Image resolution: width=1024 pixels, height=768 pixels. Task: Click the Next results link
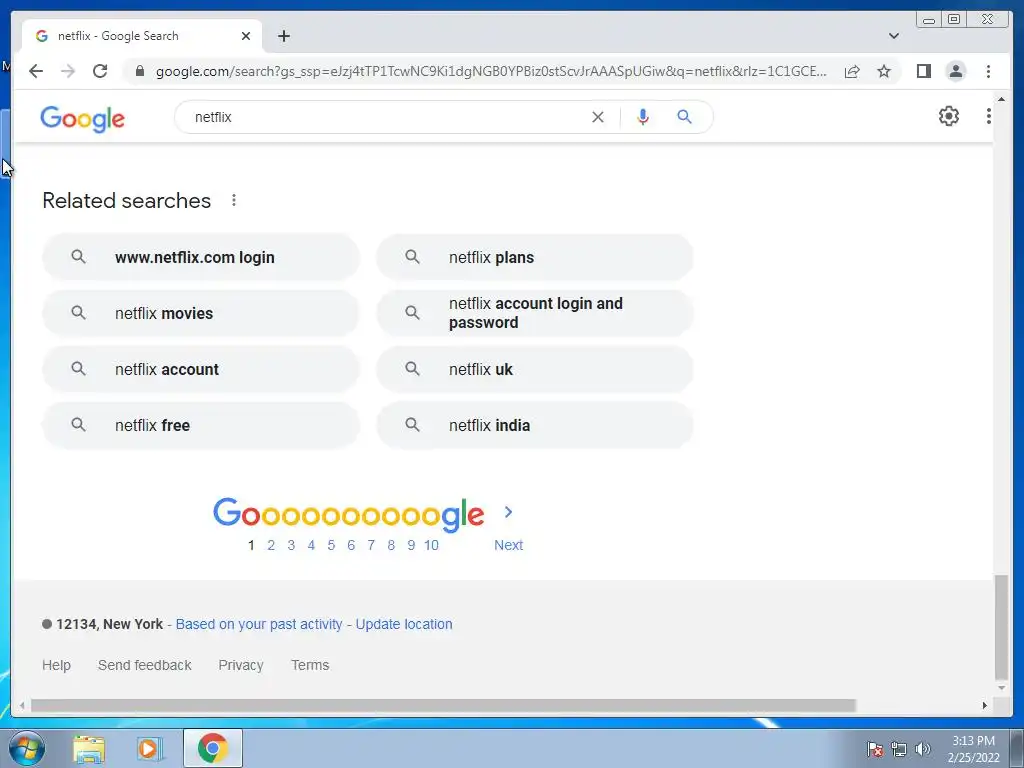[508, 545]
